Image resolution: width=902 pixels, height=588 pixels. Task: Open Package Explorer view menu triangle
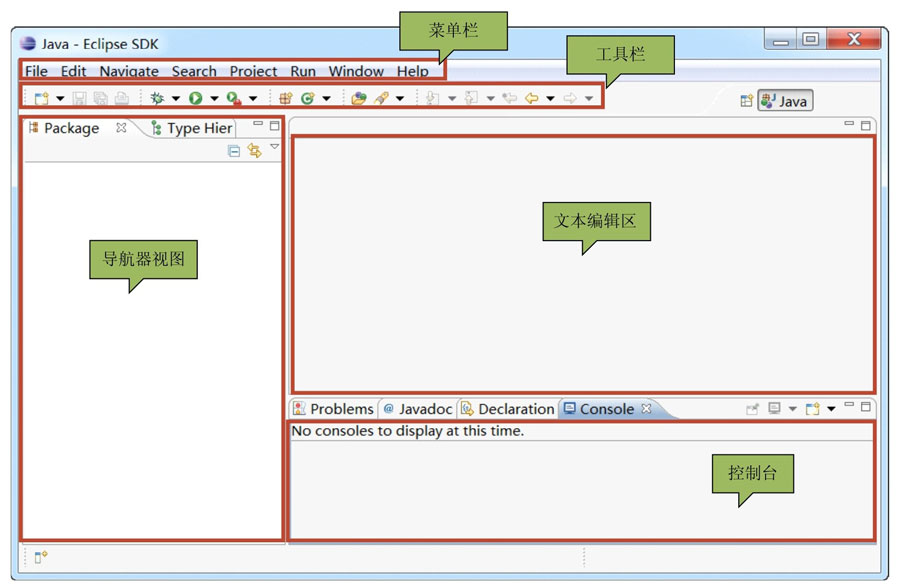tap(275, 148)
